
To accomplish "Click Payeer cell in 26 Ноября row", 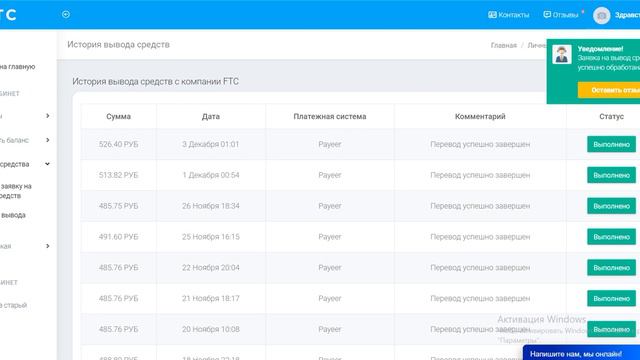I will tap(330, 206).
